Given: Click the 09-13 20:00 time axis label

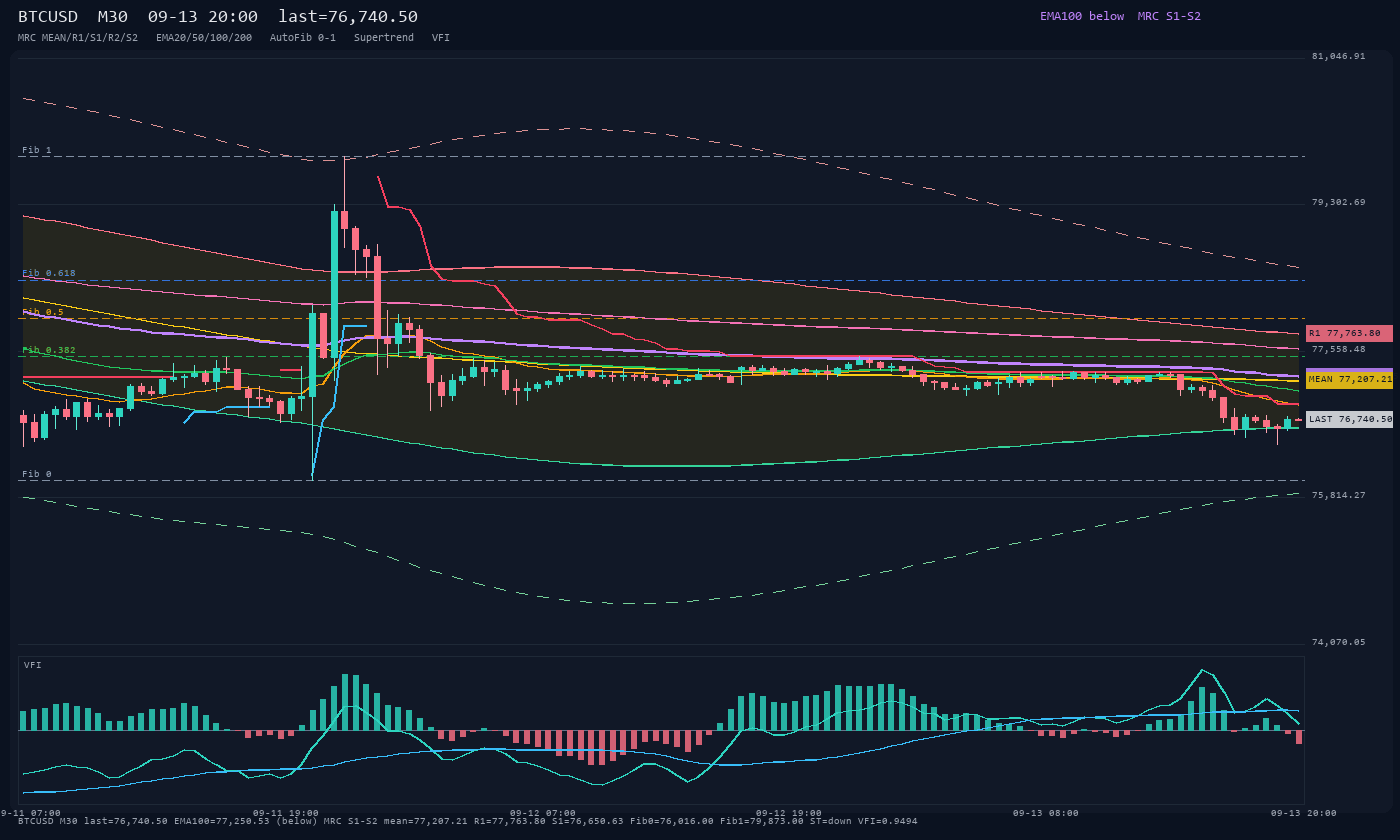Looking at the screenshot, I should point(1303,813).
